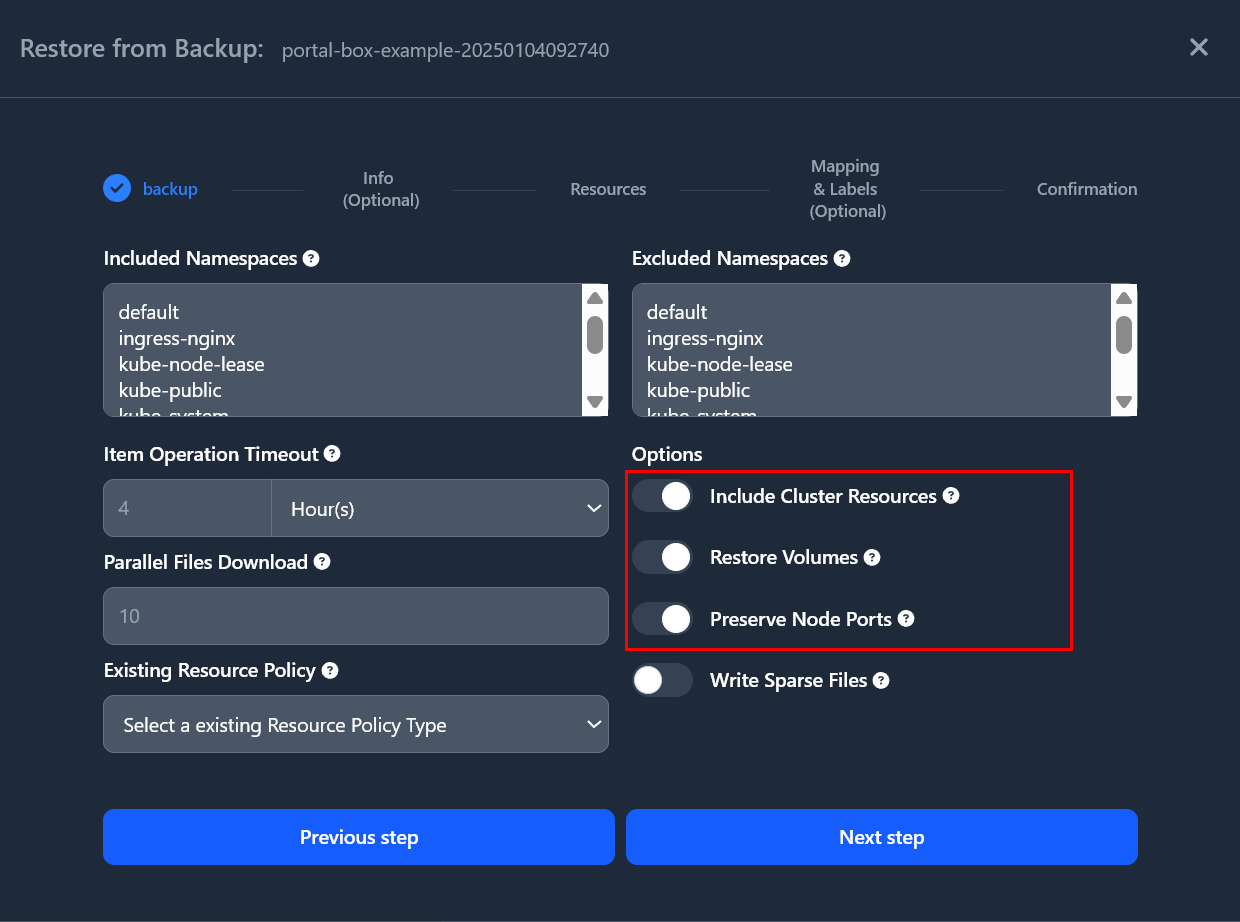Click Excluded Namespaces scrollbar thumb
Image resolution: width=1240 pixels, height=922 pixels.
pos(1124,335)
